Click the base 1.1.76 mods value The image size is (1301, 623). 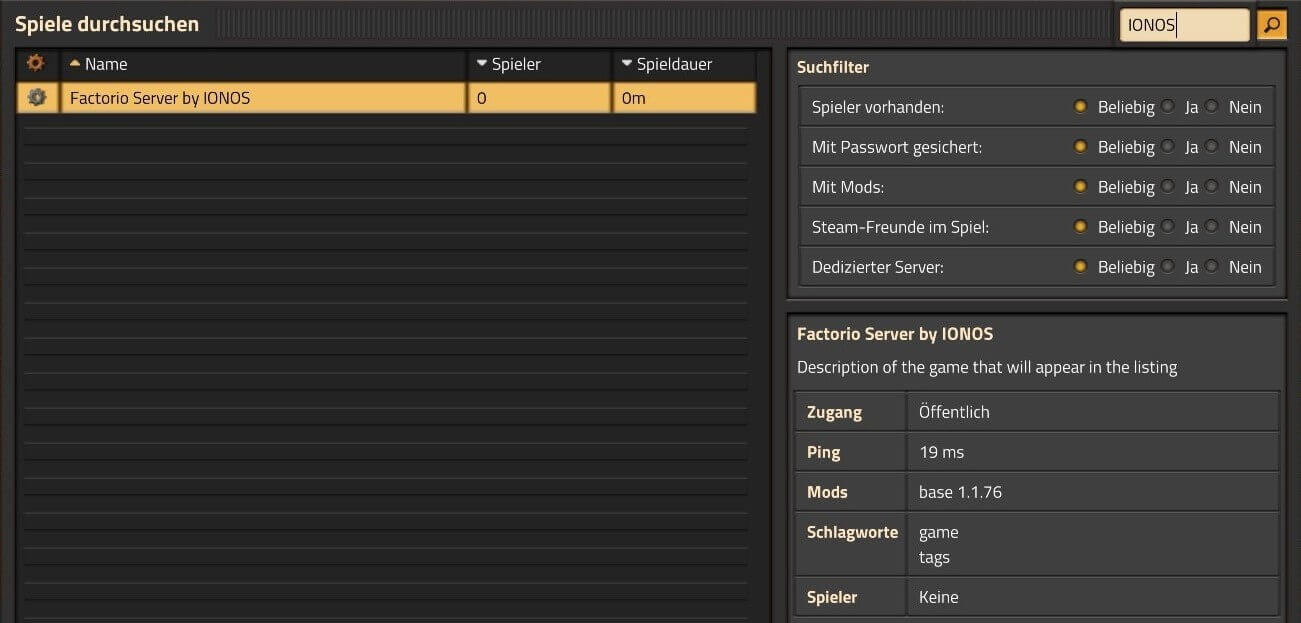[x=960, y=492]
